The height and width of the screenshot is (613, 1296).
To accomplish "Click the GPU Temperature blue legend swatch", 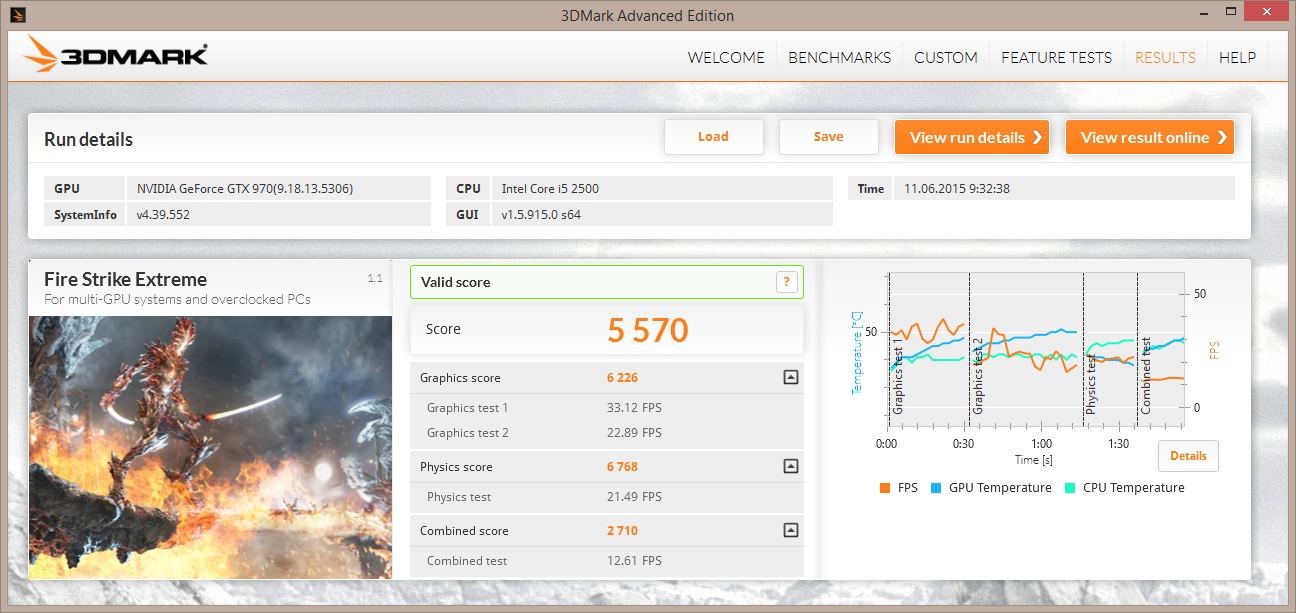I will (x=936, y=488).
